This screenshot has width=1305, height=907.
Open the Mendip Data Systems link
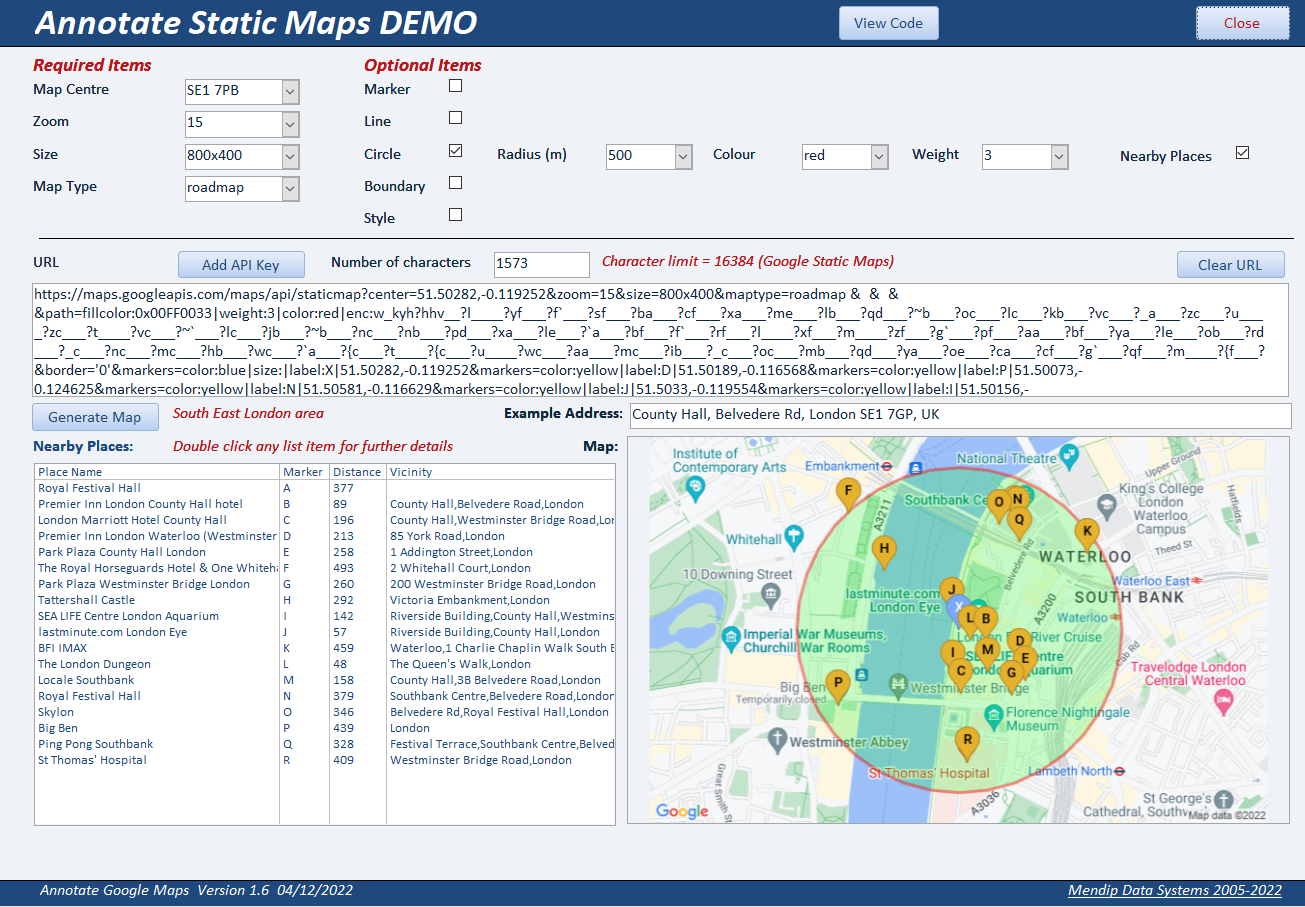click(1174, 890)
